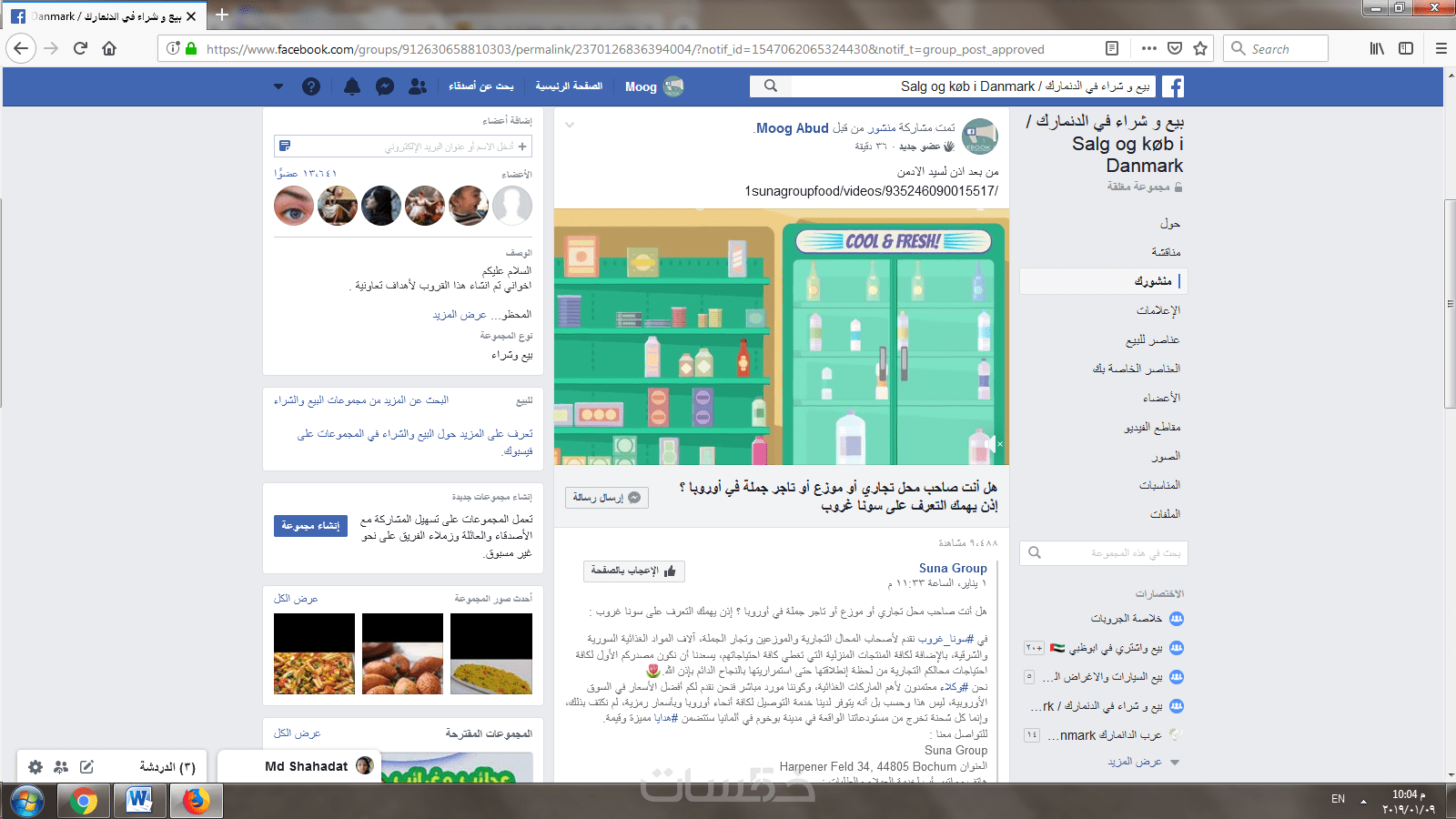
Task: Open chat settings gear icon
Action: (x=35, y=767)
